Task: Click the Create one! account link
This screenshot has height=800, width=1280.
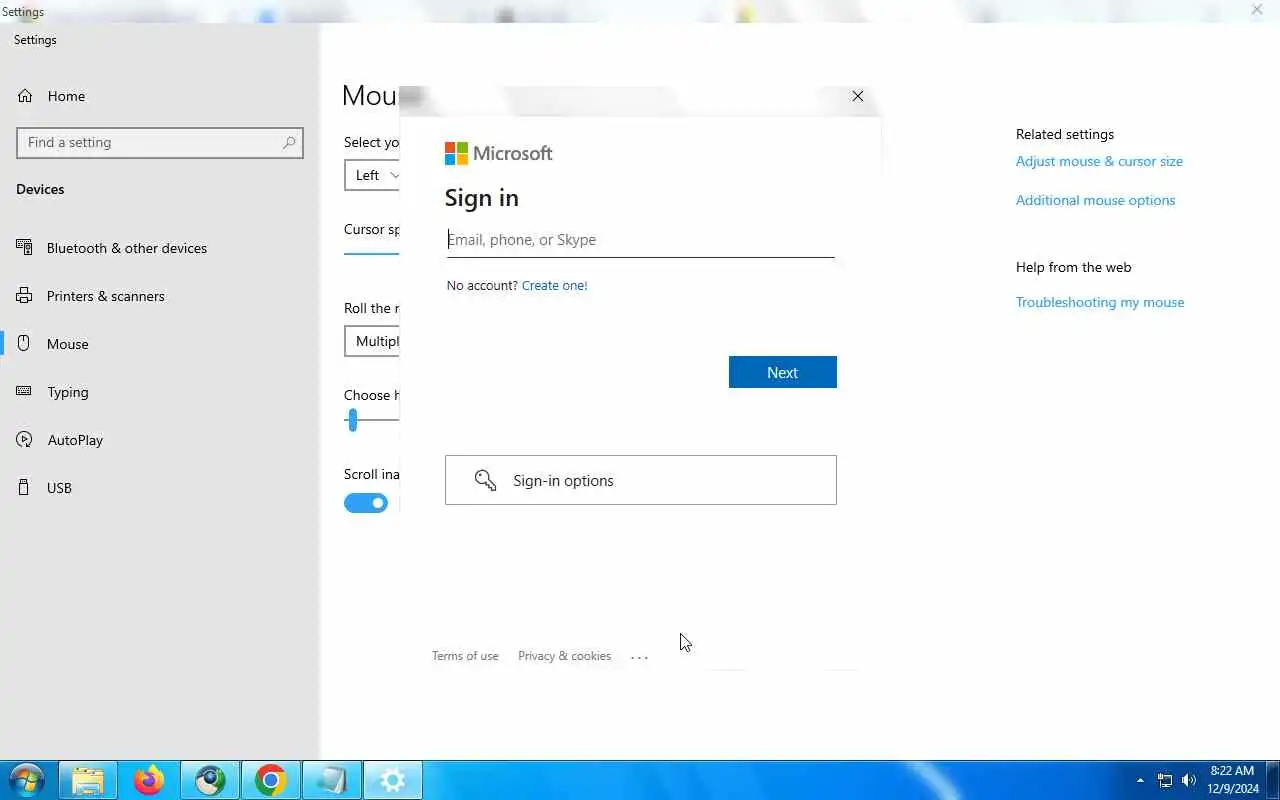Action: [x=554, y=285]
